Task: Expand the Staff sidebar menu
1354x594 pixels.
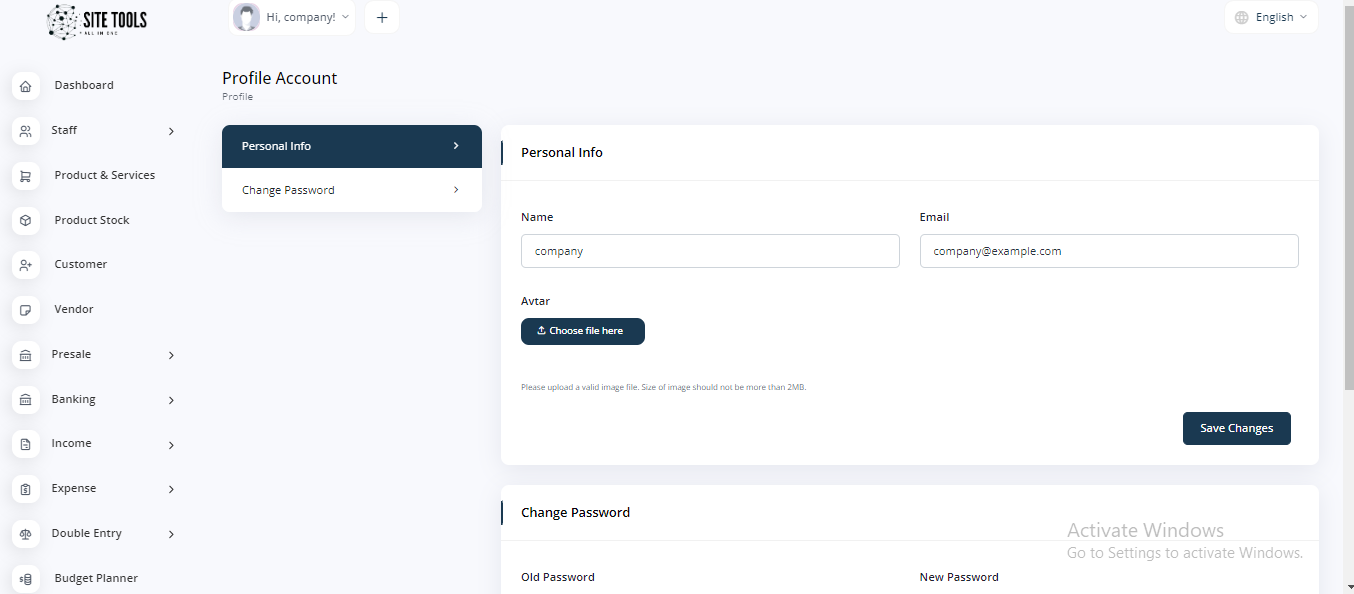Action: [x=95, y=131]
